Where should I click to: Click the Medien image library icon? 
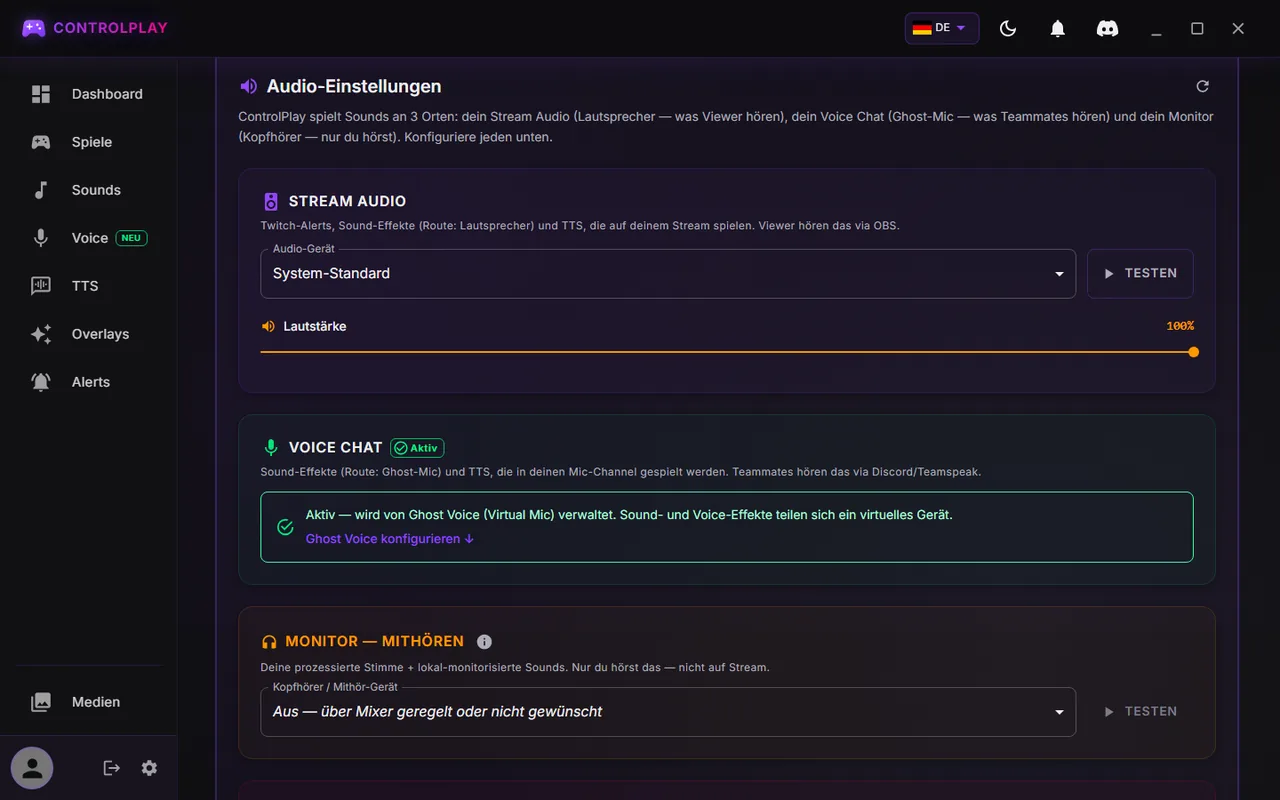click(x=41, y=702)
